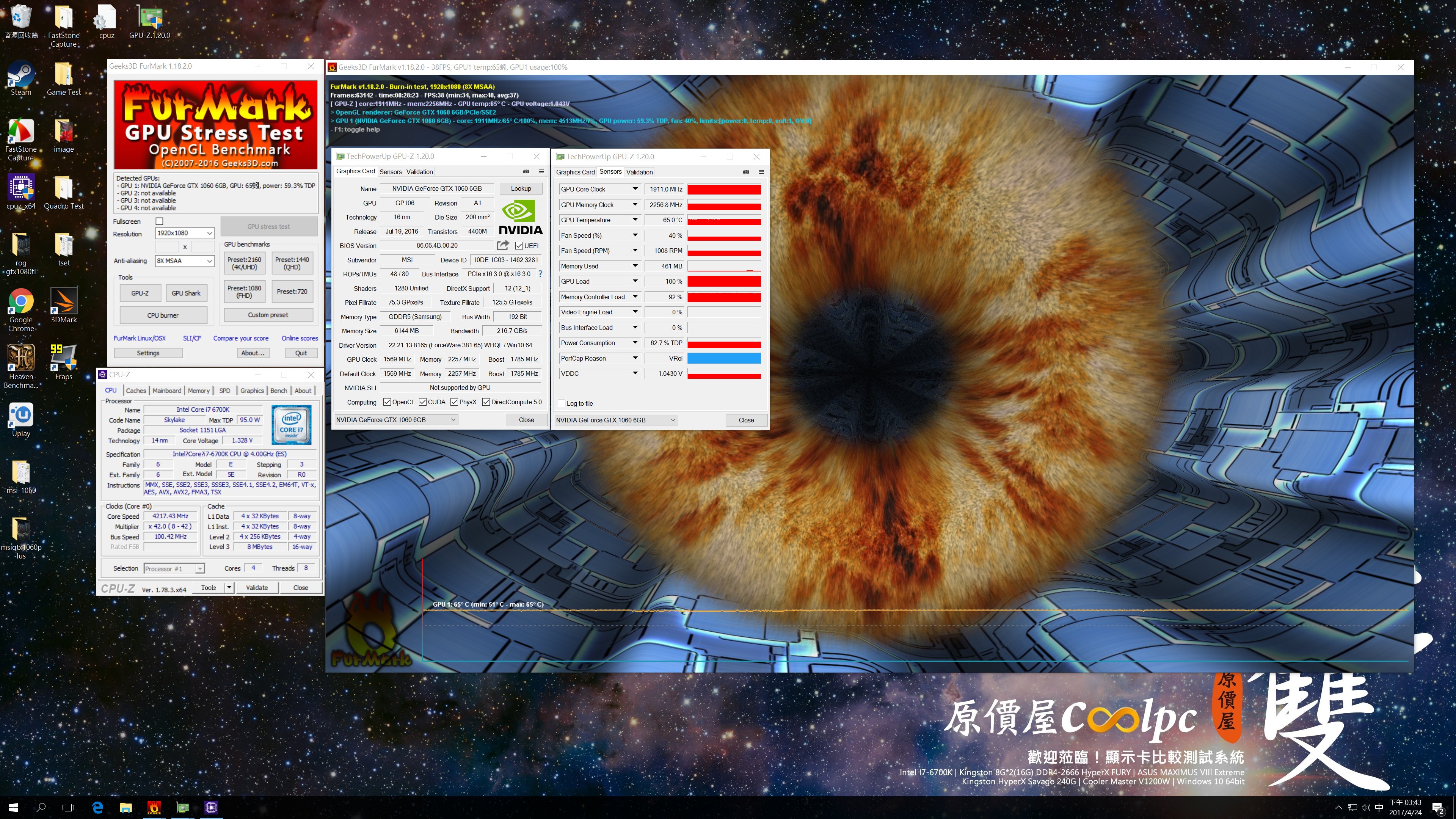Open Google Chrome desktop shortcut
The image size is (1456, 819).
pyautogui.click(x=21, y=310)
